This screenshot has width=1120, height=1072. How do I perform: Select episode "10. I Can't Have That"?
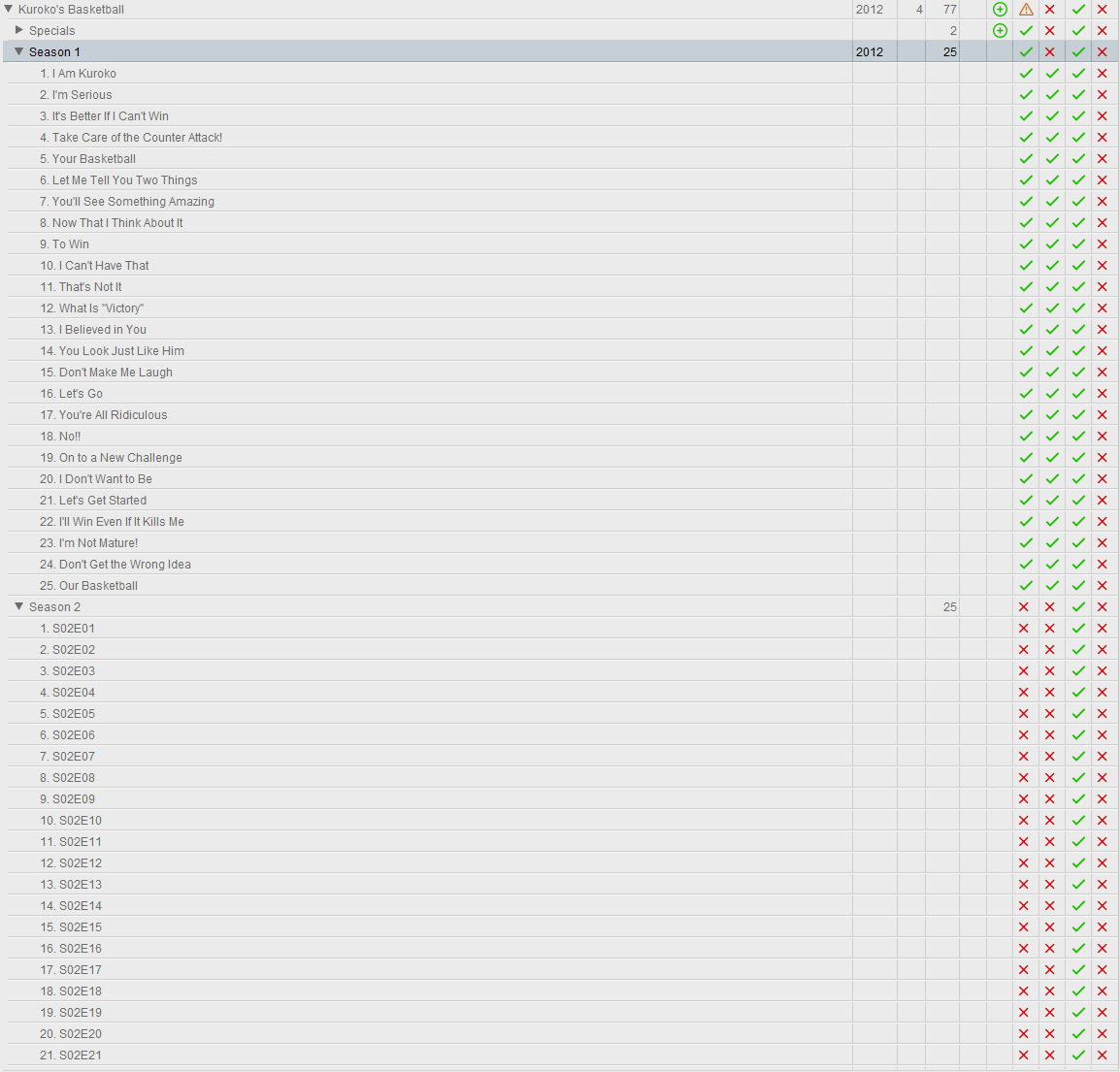pyautogui.click(x=94, y=266)
